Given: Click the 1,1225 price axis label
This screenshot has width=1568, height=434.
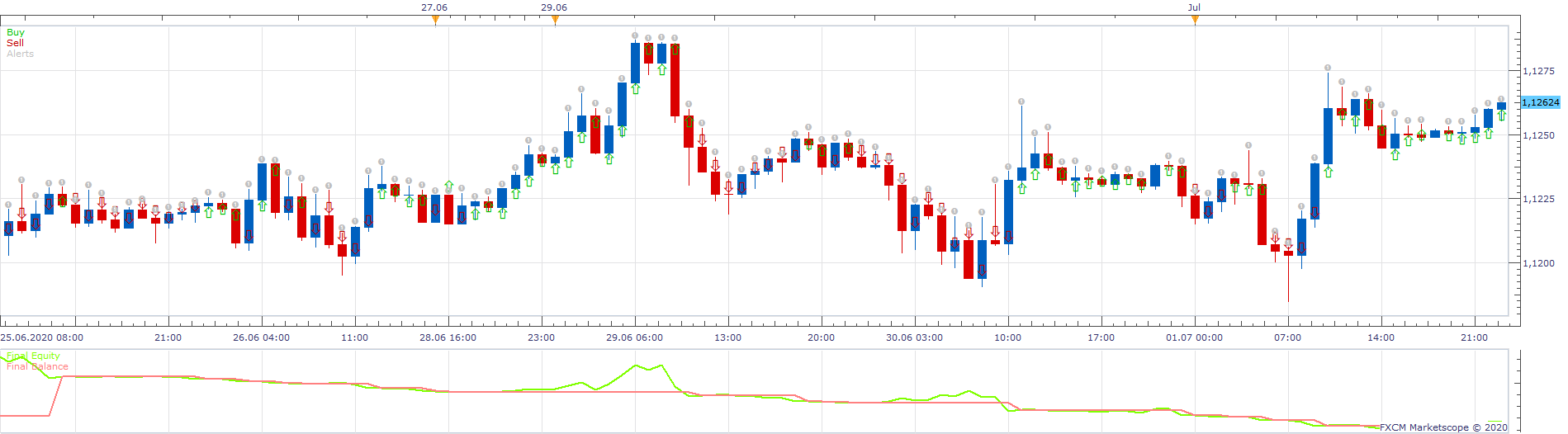Looking at the screenshot, I should click(1538, 199).
